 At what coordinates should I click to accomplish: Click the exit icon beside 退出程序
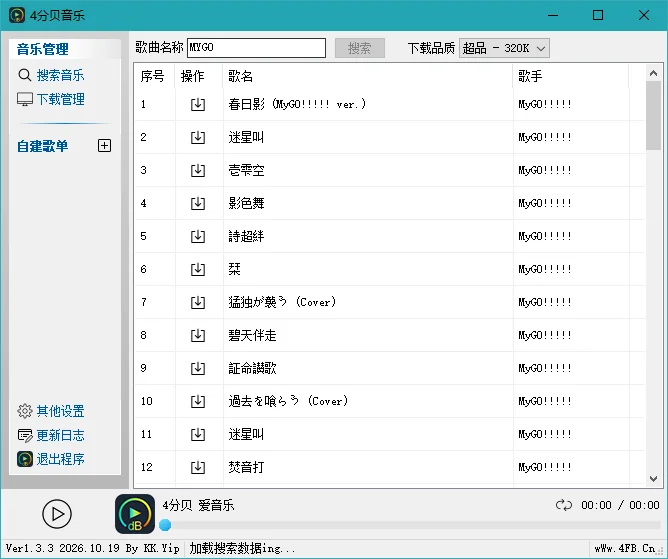(25, 459)
